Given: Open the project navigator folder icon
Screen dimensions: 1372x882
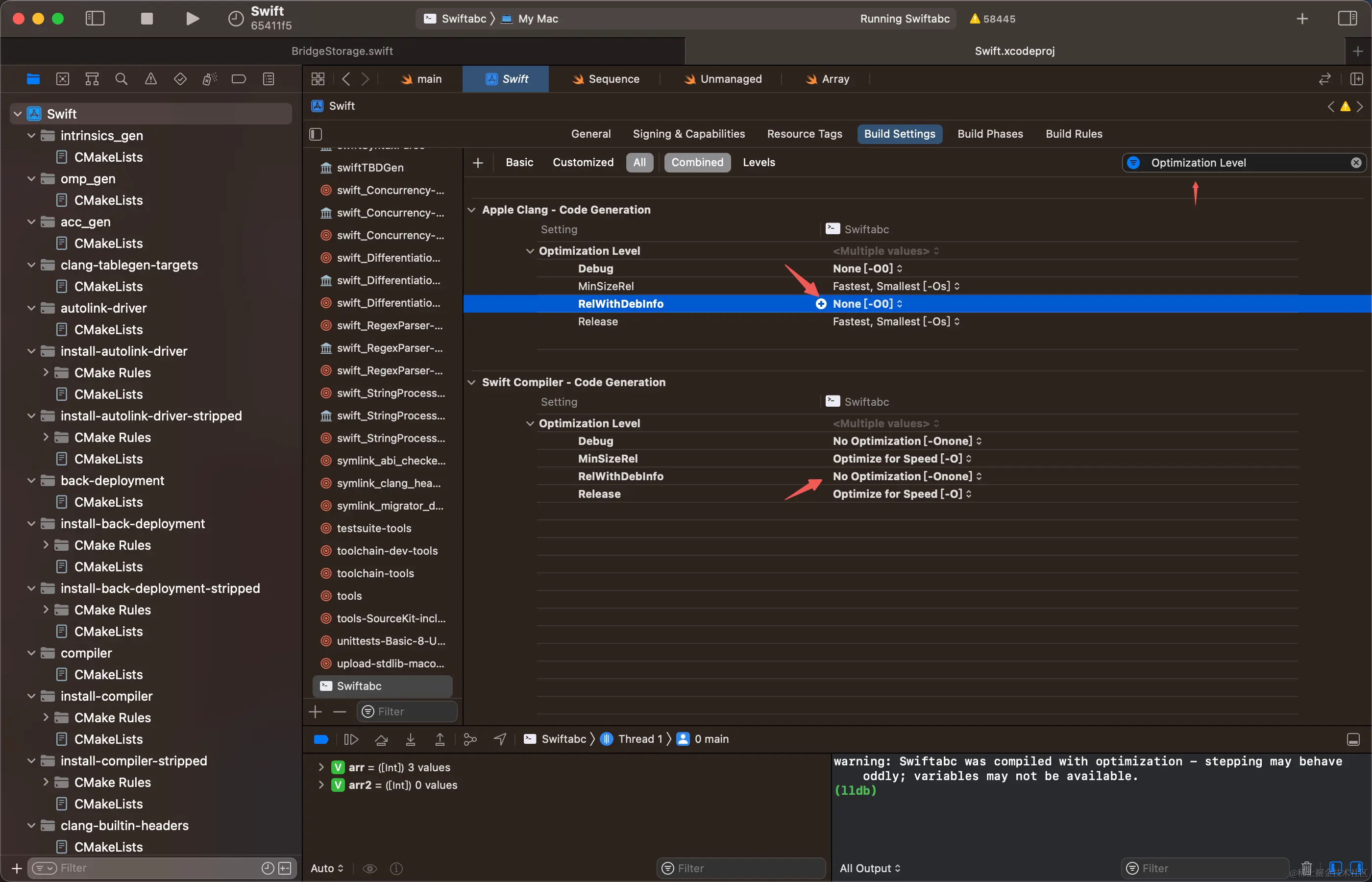Looking at the screenshot, I should click(x=33, y=79).
